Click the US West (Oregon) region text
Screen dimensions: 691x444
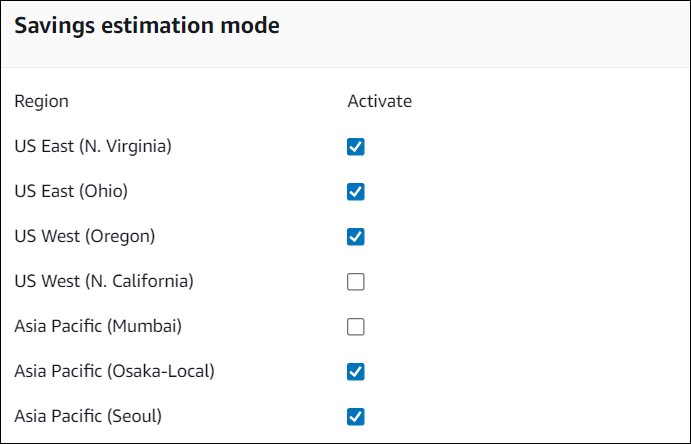click(x=84, y=236)
